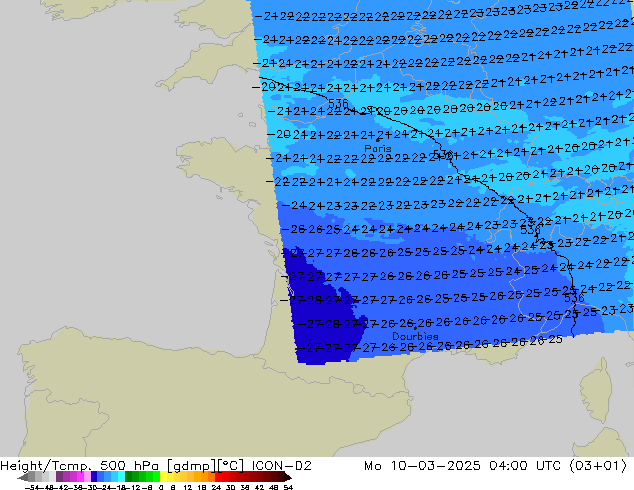Click the 54 value at the legend's right end
The image size is (634, 490).
288,488
